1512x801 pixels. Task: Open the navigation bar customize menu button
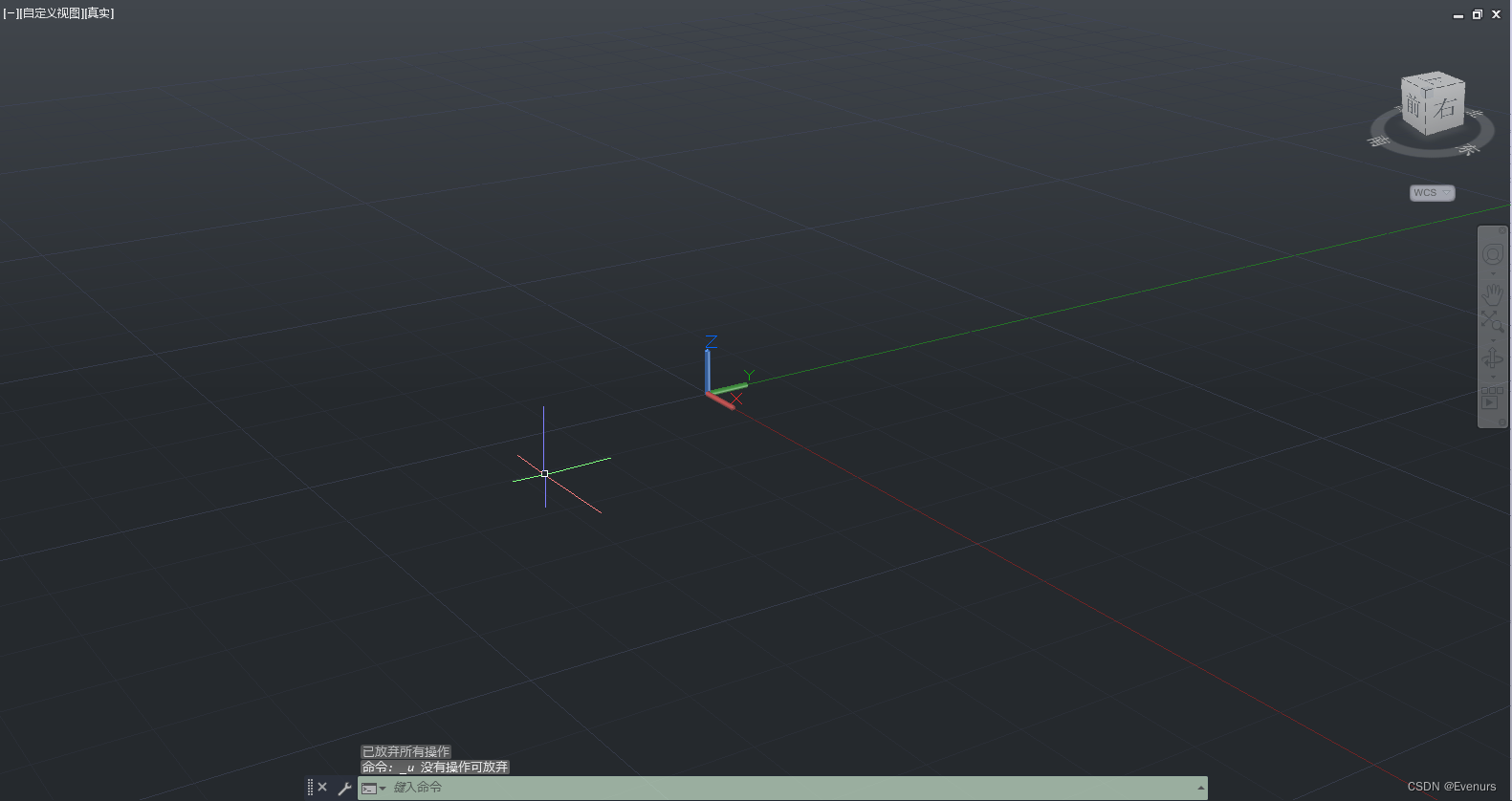pos(1502,422)
